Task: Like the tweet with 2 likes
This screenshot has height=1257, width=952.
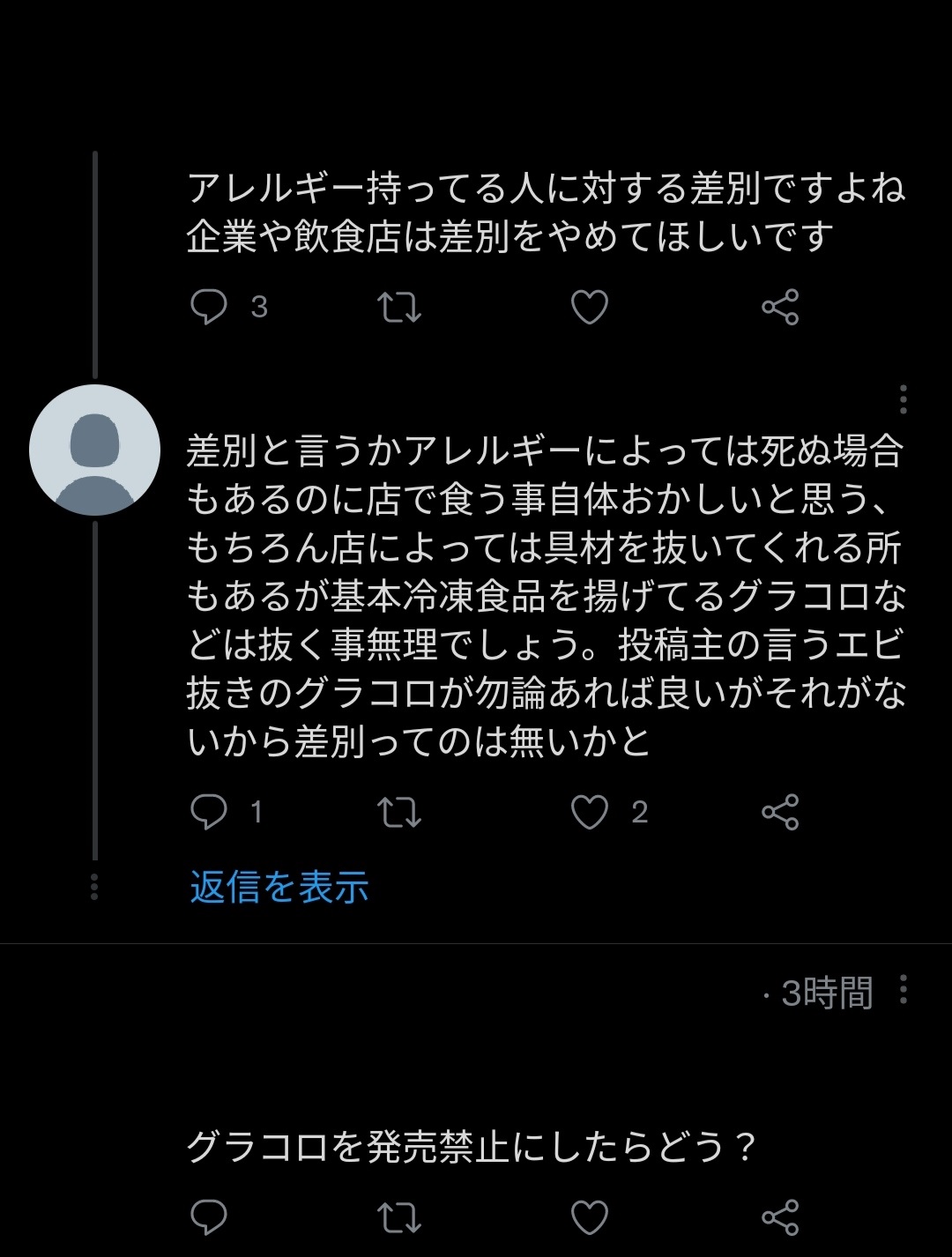Action: click(x=590, y=812)
